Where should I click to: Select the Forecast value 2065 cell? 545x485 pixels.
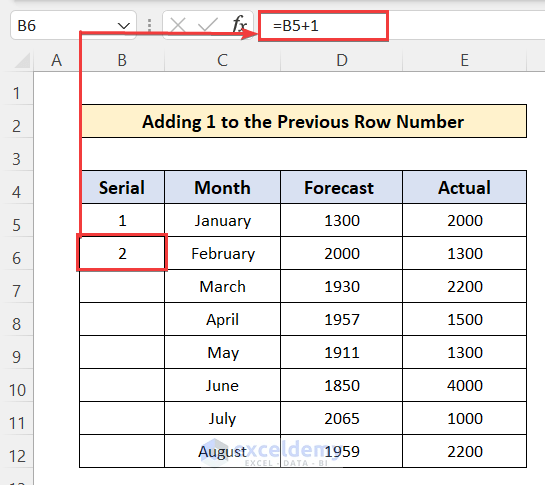[x=342, y=418]
